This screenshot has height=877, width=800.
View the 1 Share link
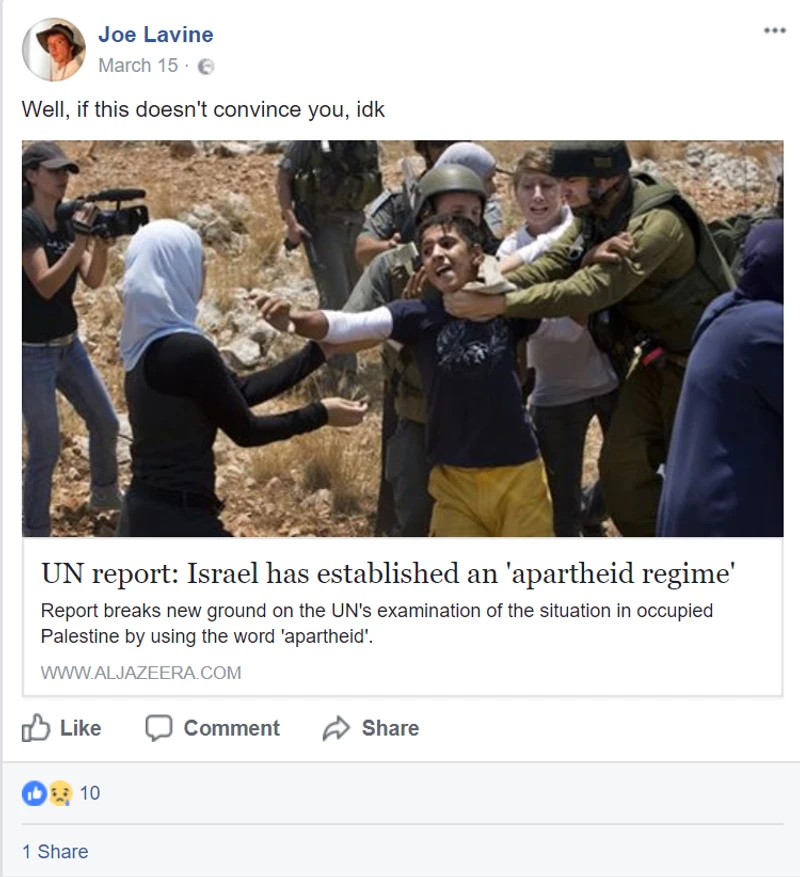pos(55,851)
